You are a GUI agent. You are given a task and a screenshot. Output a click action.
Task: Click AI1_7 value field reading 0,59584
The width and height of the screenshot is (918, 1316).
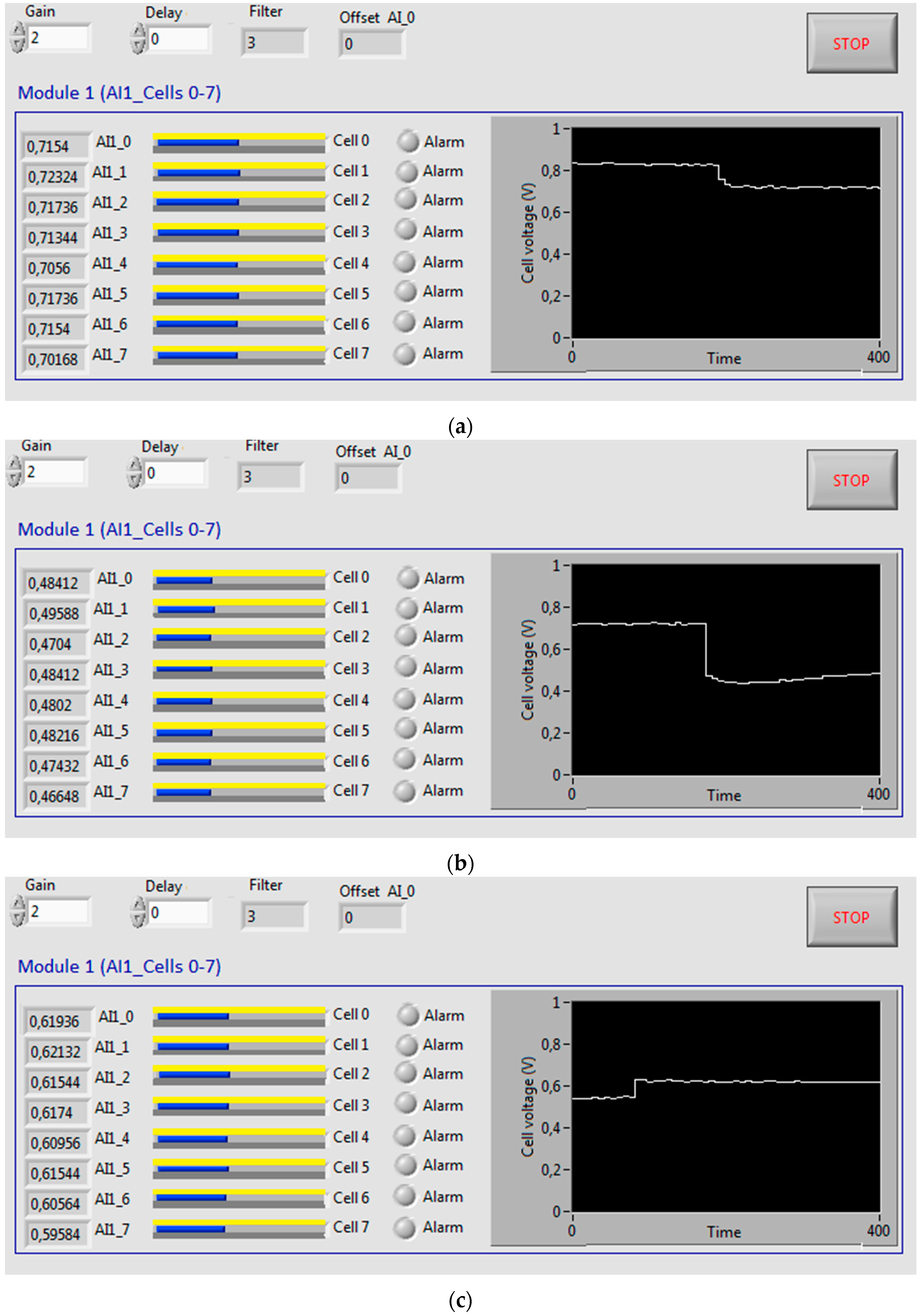coord(56,1234)
